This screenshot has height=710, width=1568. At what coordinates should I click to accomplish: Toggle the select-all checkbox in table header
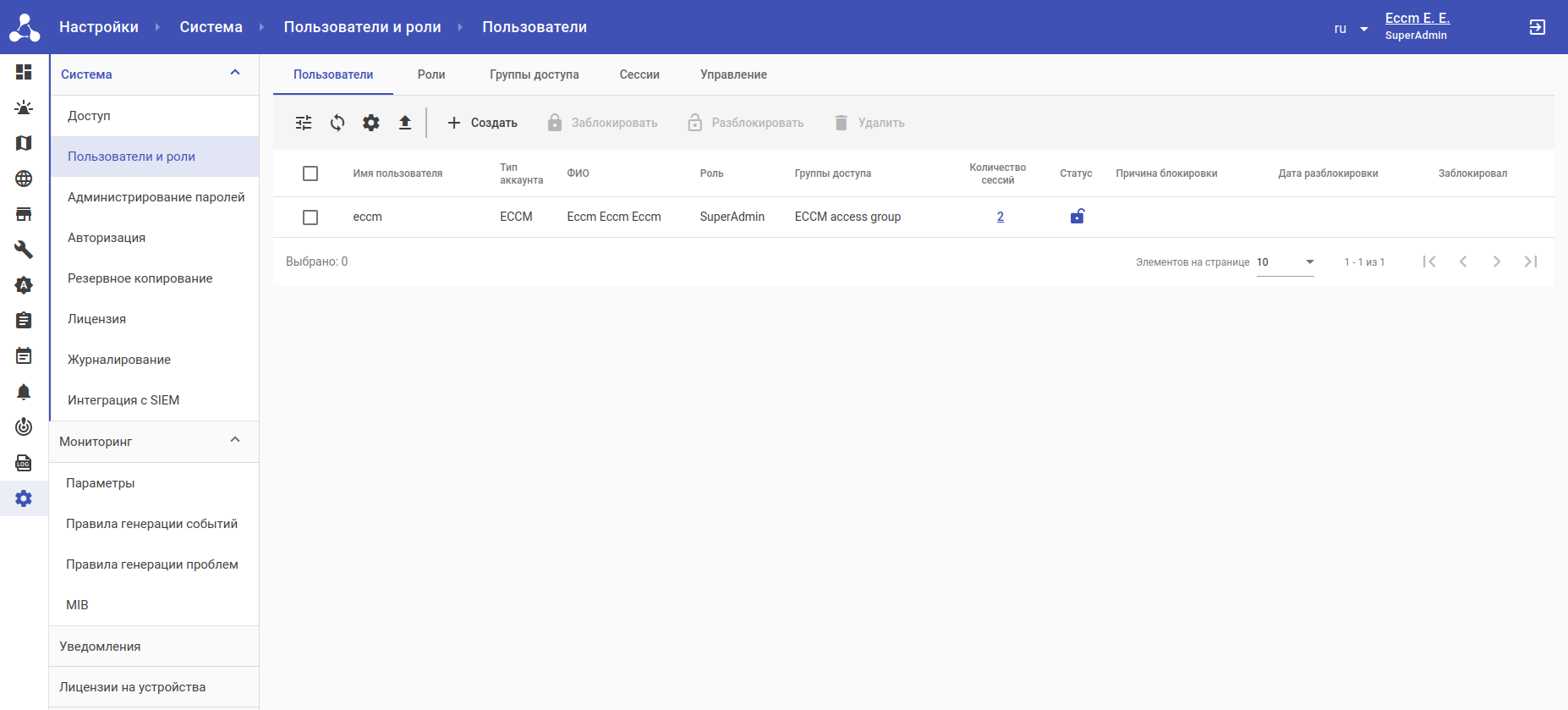310,173
